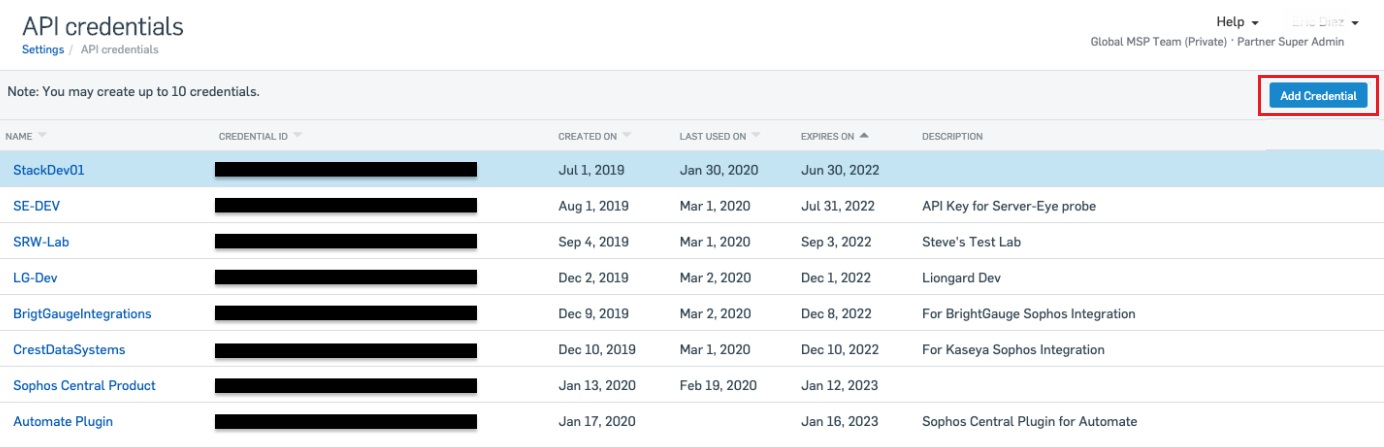Viewport: 1384px width, 447px height.
Task: Click the Created On column header
Action: click(587, 136)
